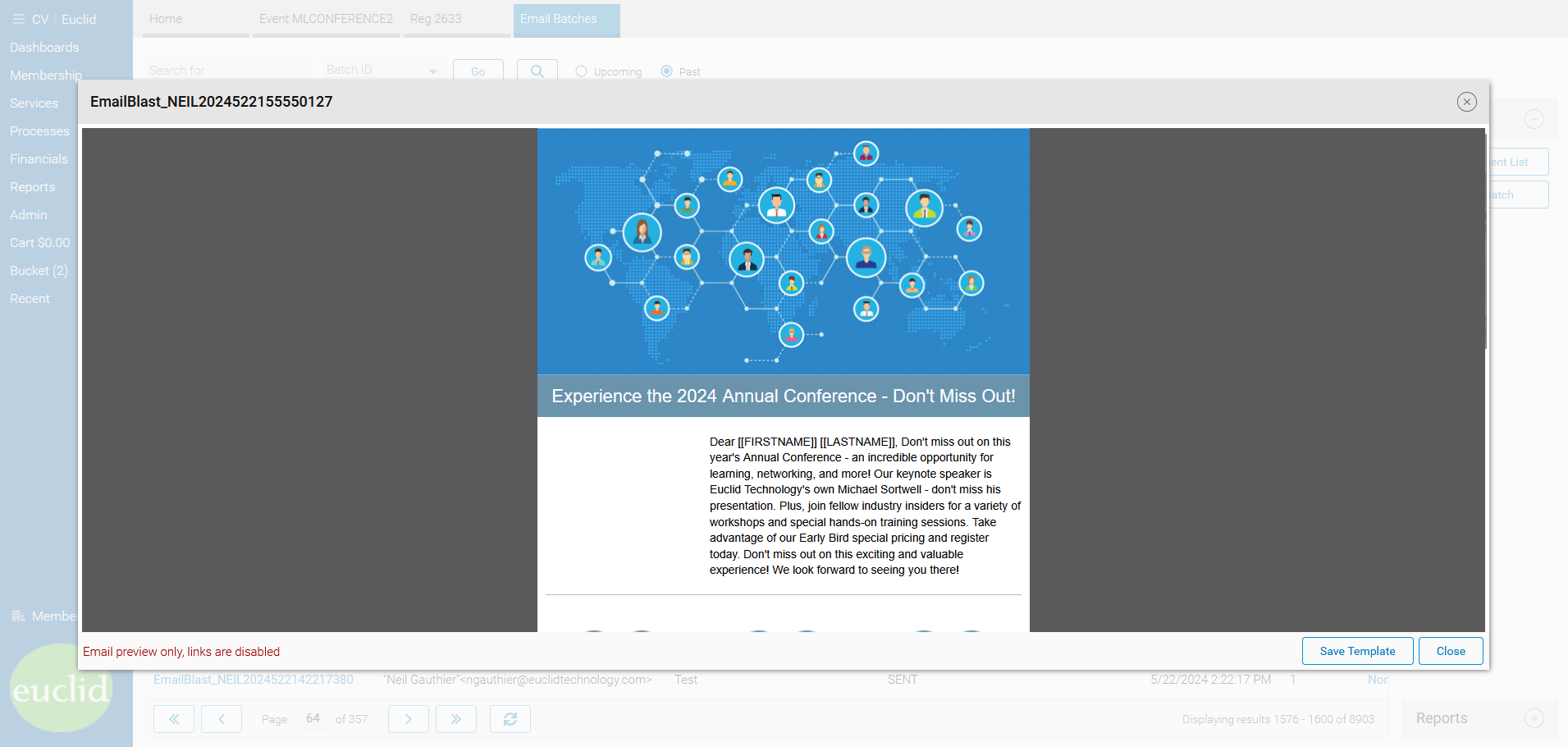Click the Close button in dialog

[1450, 651]
